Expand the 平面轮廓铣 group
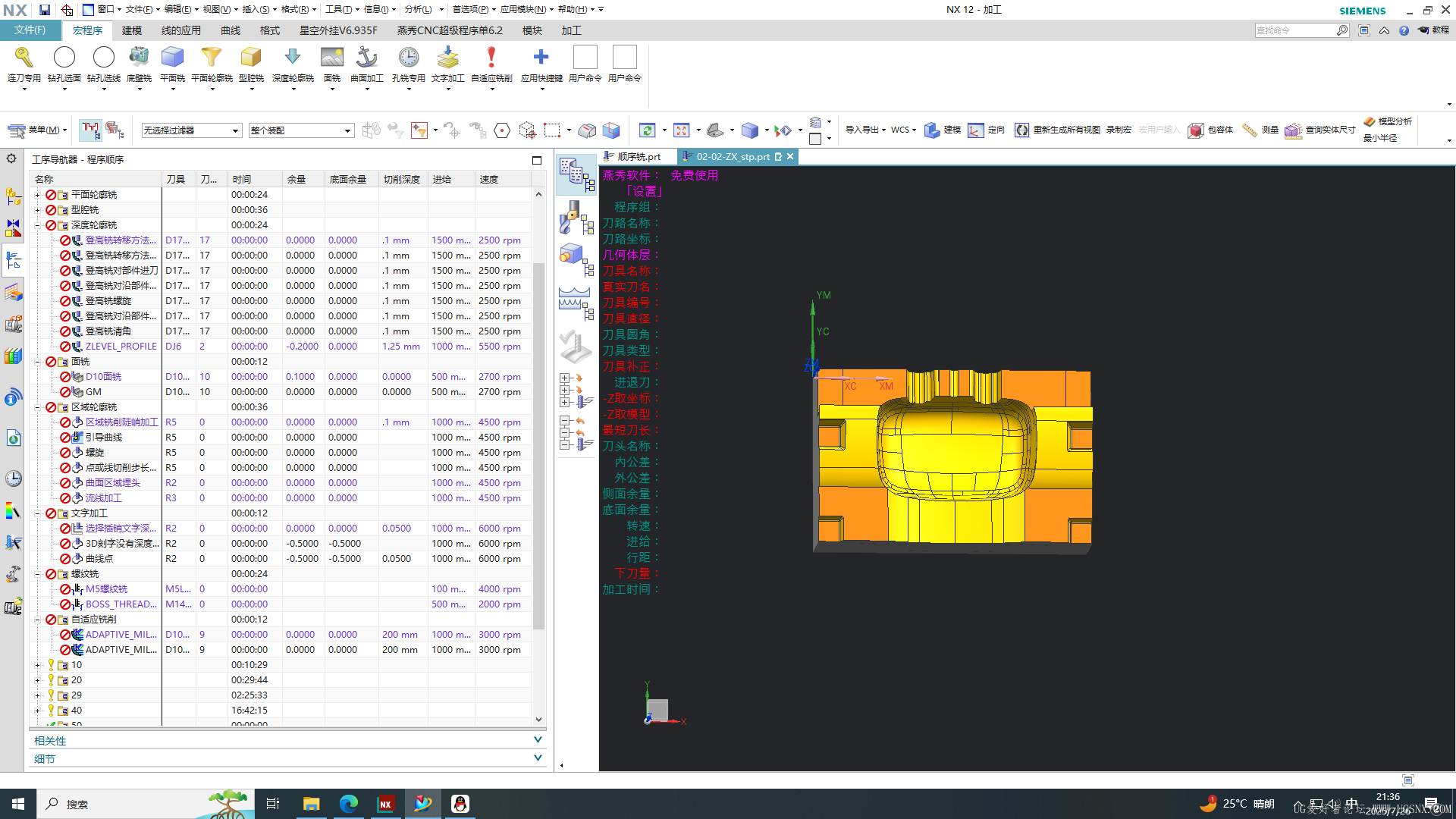This screenshot has width=1456, height=819. (37, 195)
